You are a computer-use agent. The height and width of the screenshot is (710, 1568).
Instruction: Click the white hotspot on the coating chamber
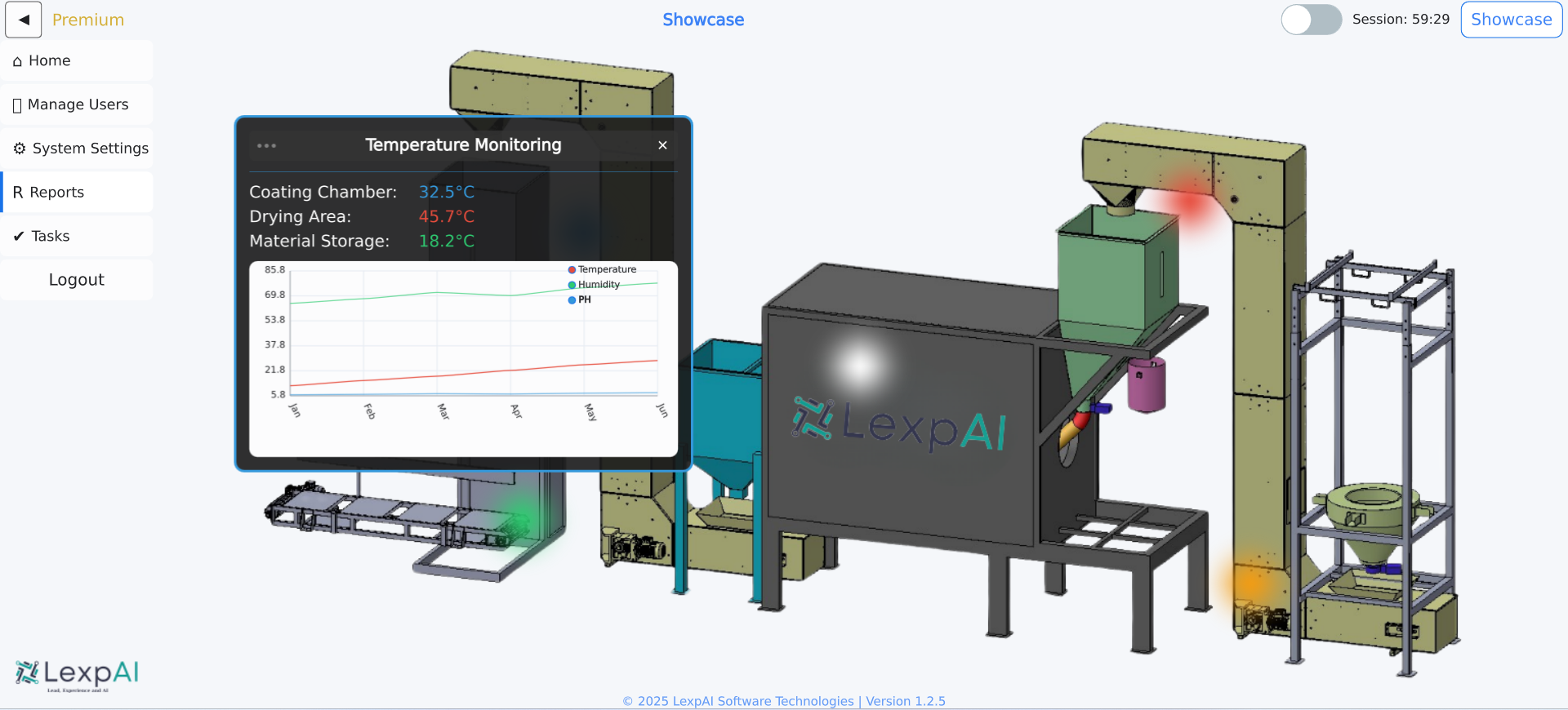859,365
